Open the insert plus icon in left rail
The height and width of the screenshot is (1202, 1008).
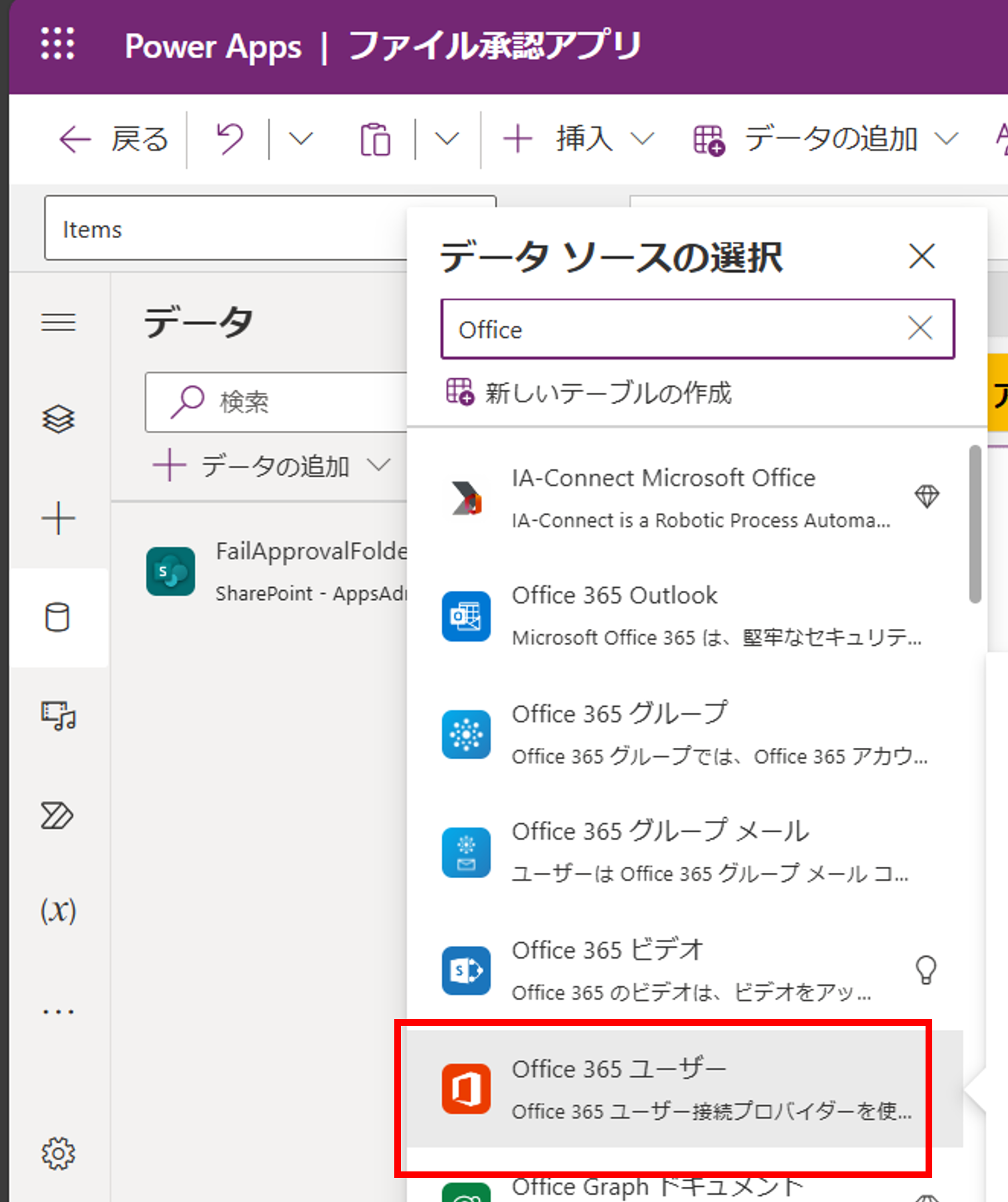point(59,519)
